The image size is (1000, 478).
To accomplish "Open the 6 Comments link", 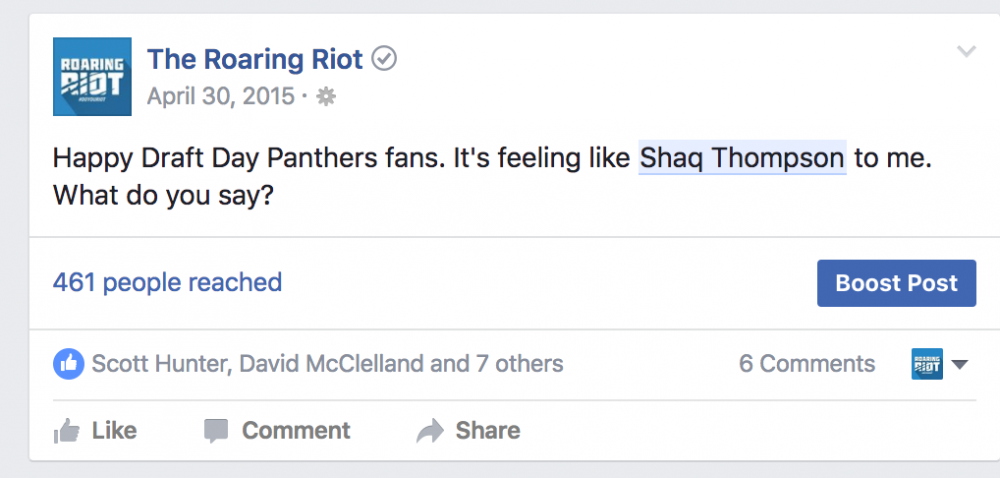I will (x=807, y=364).
